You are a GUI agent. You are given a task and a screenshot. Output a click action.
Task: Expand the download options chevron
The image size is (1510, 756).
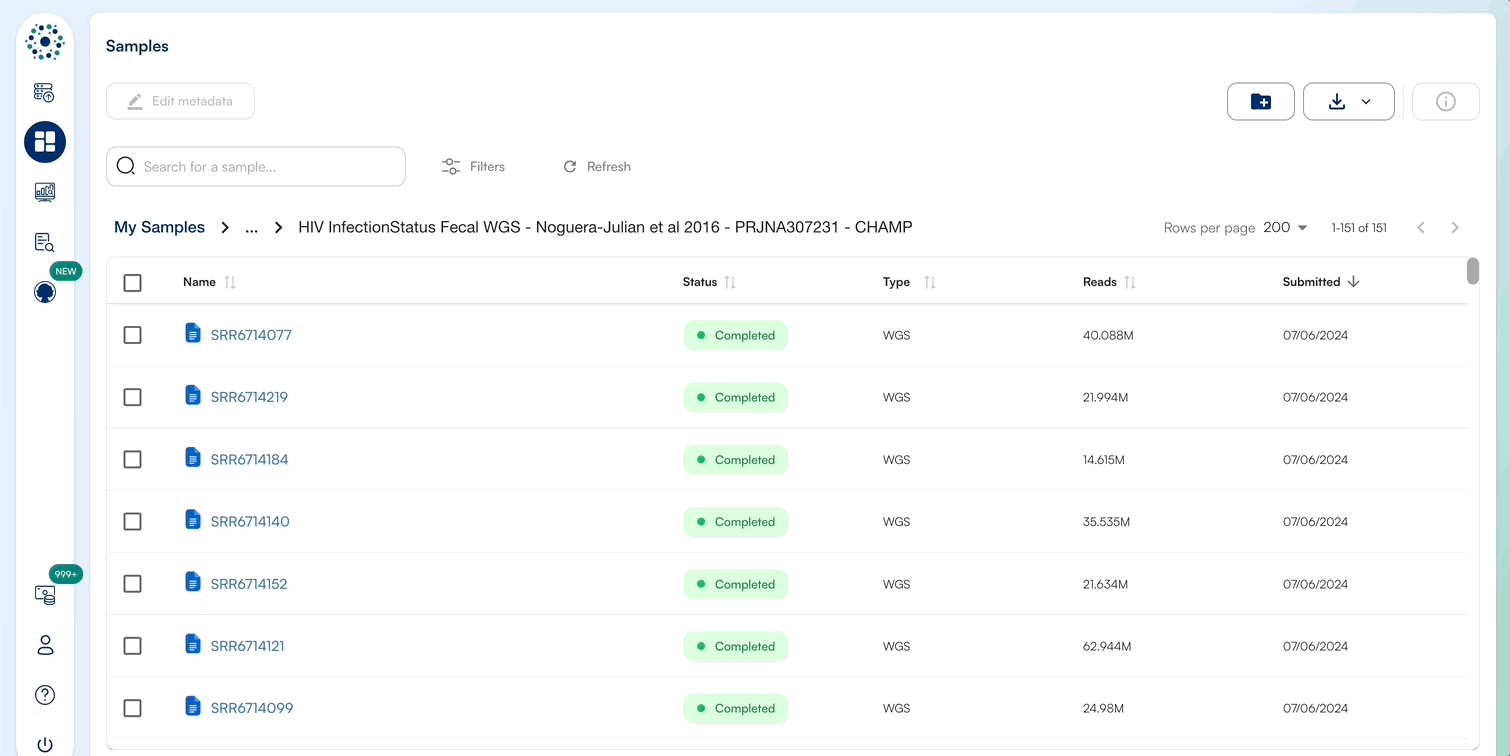click(x=1366, y=101)
